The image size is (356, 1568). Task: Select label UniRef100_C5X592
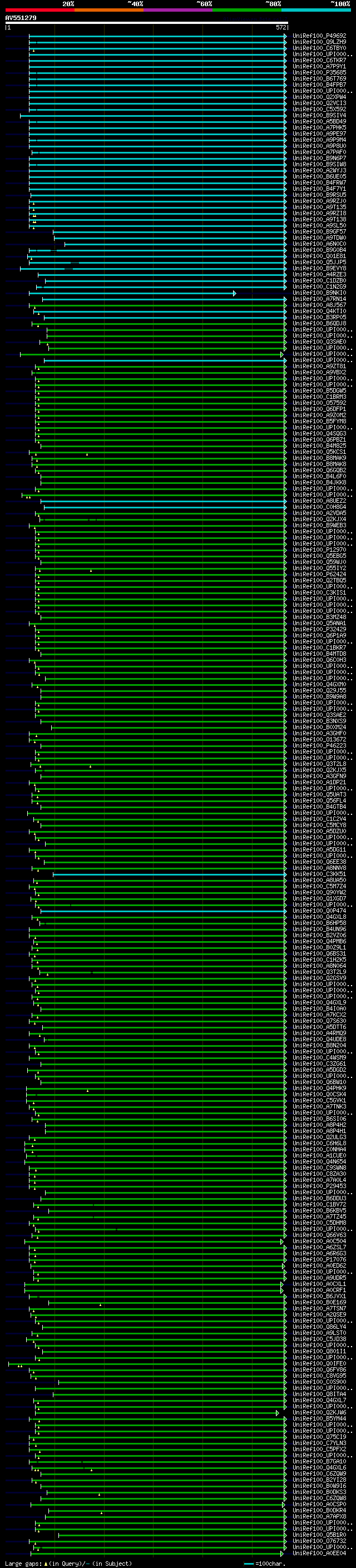(319, 109)
